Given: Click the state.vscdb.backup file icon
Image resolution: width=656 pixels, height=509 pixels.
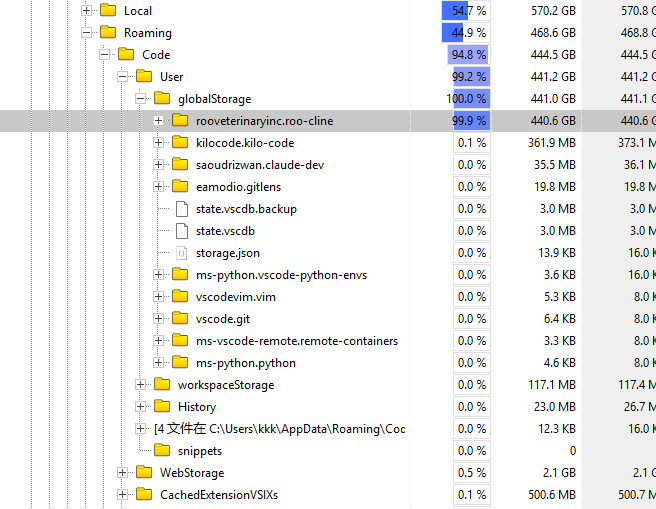Looking at the screenshot, I should coord(182,209).
